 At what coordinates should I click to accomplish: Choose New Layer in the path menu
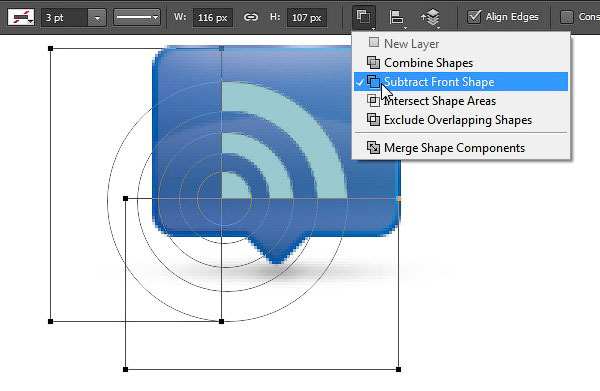pyautogui.click(x=461, y=44)
